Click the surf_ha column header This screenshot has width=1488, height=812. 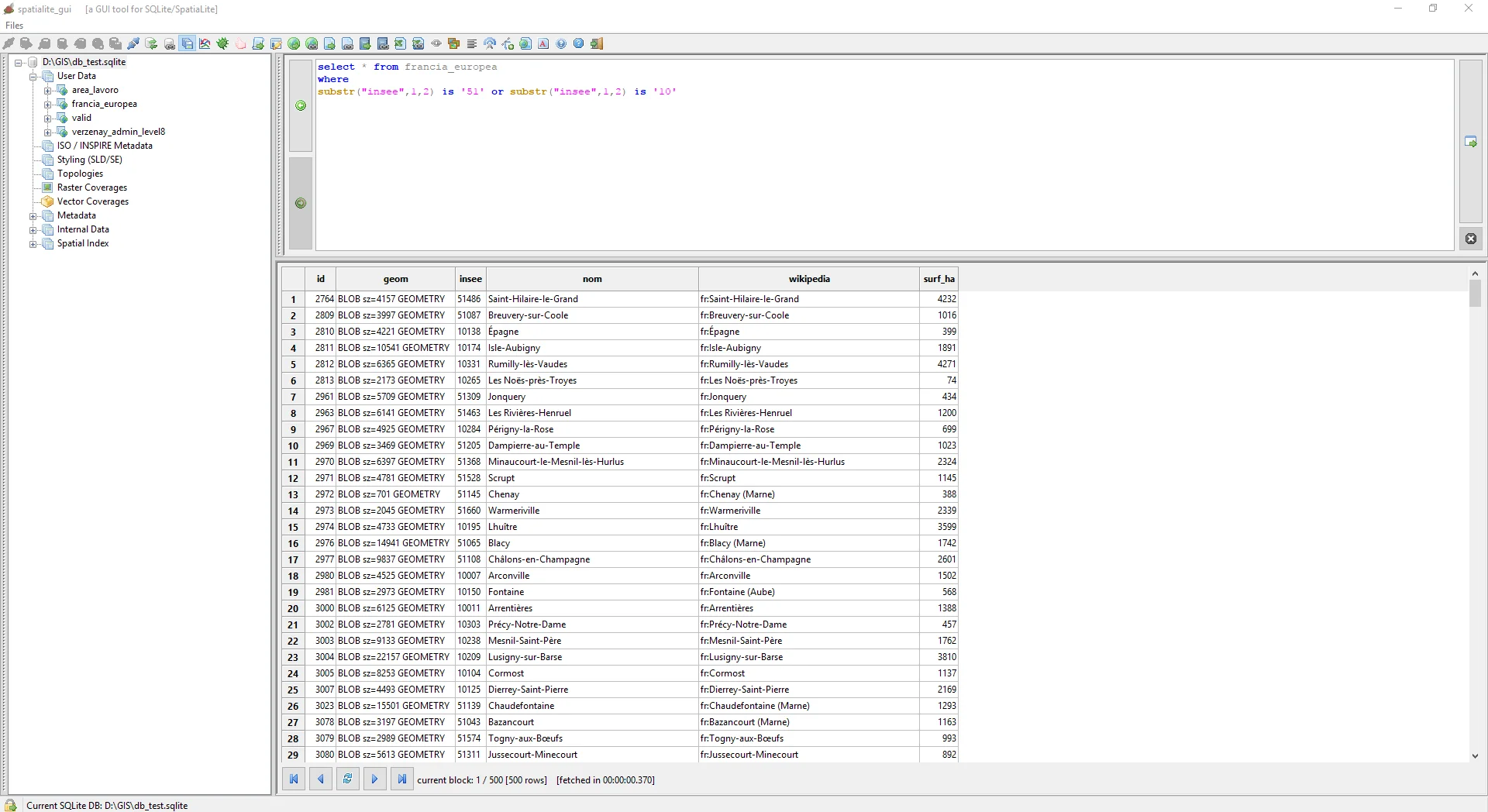click(x=939, y=279)
